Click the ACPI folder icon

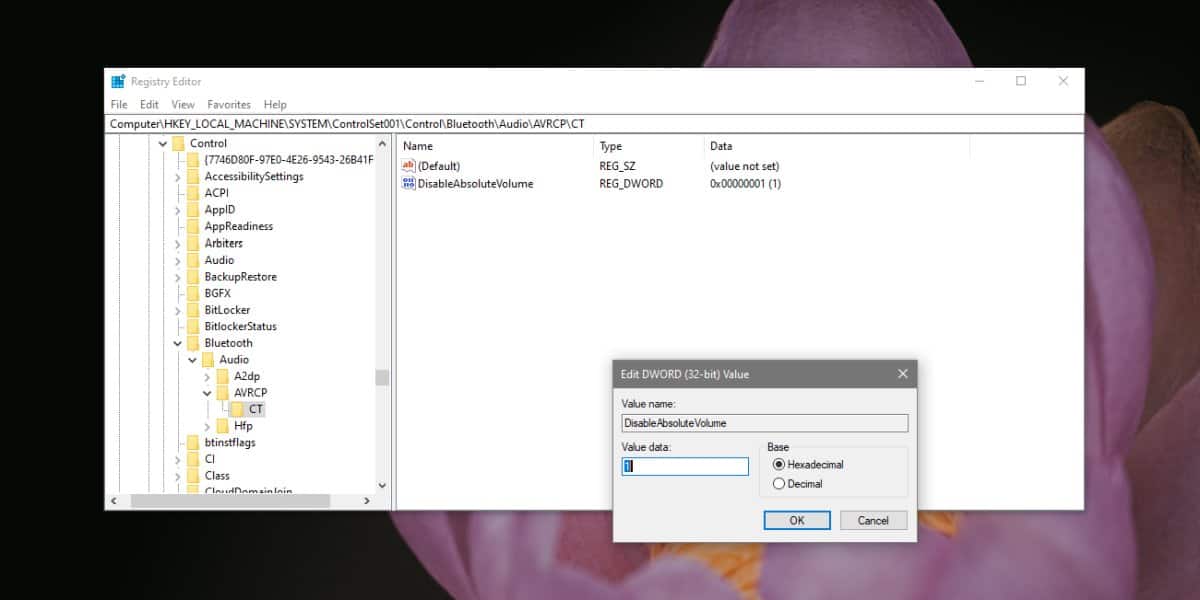point(193,193)
